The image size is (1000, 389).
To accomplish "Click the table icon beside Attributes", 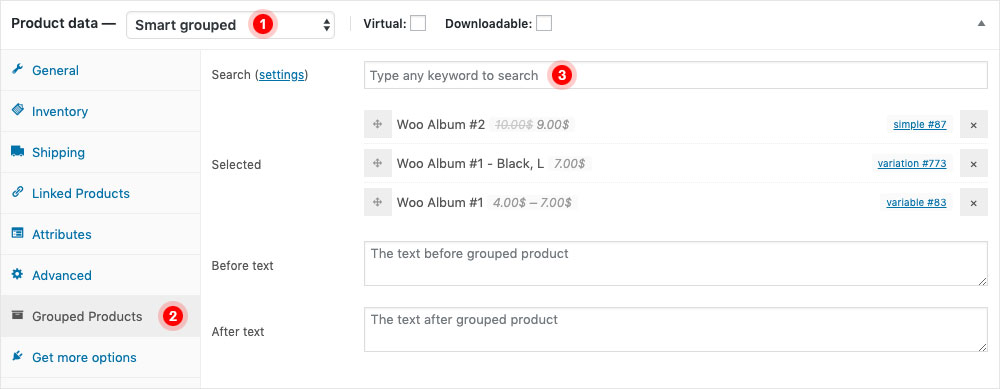I will click(17, 233).
